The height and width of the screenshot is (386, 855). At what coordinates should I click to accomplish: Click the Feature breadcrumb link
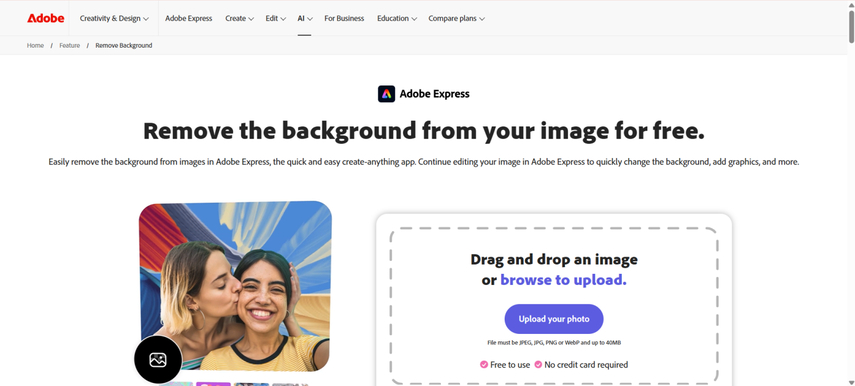click(x=70, y=45)
